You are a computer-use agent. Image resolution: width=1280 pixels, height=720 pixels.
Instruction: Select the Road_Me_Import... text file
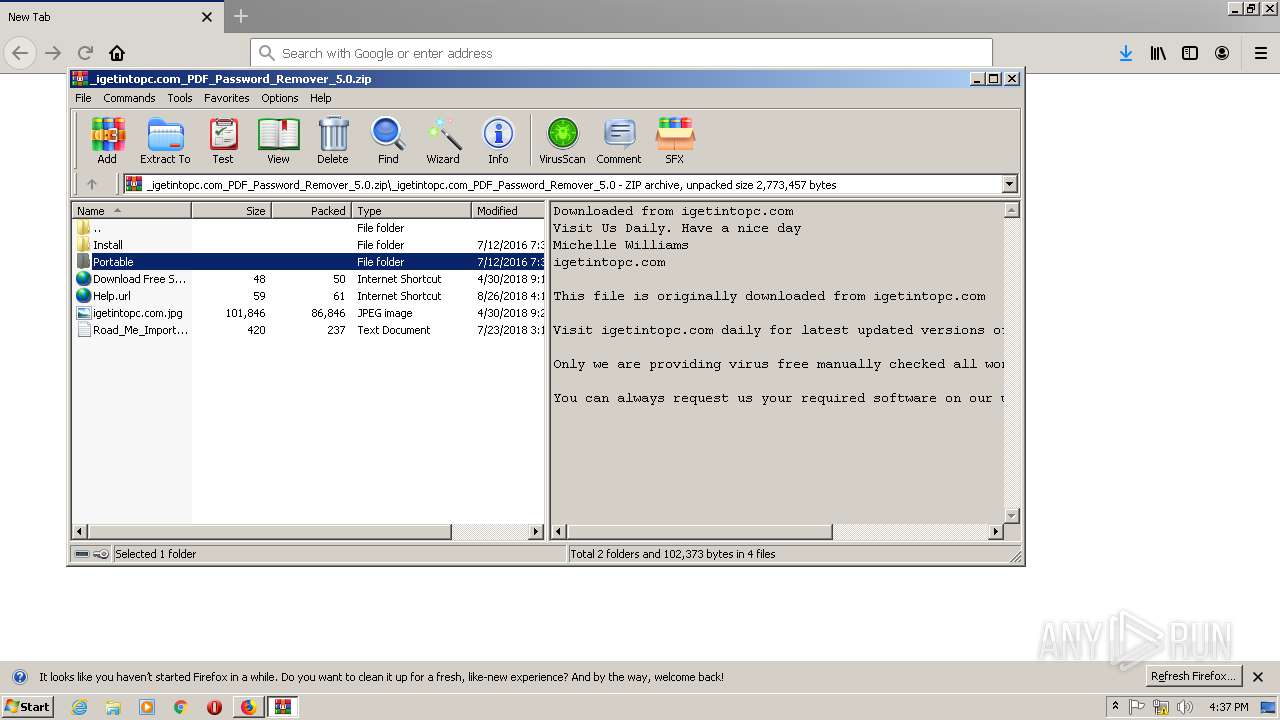[308, 329]
